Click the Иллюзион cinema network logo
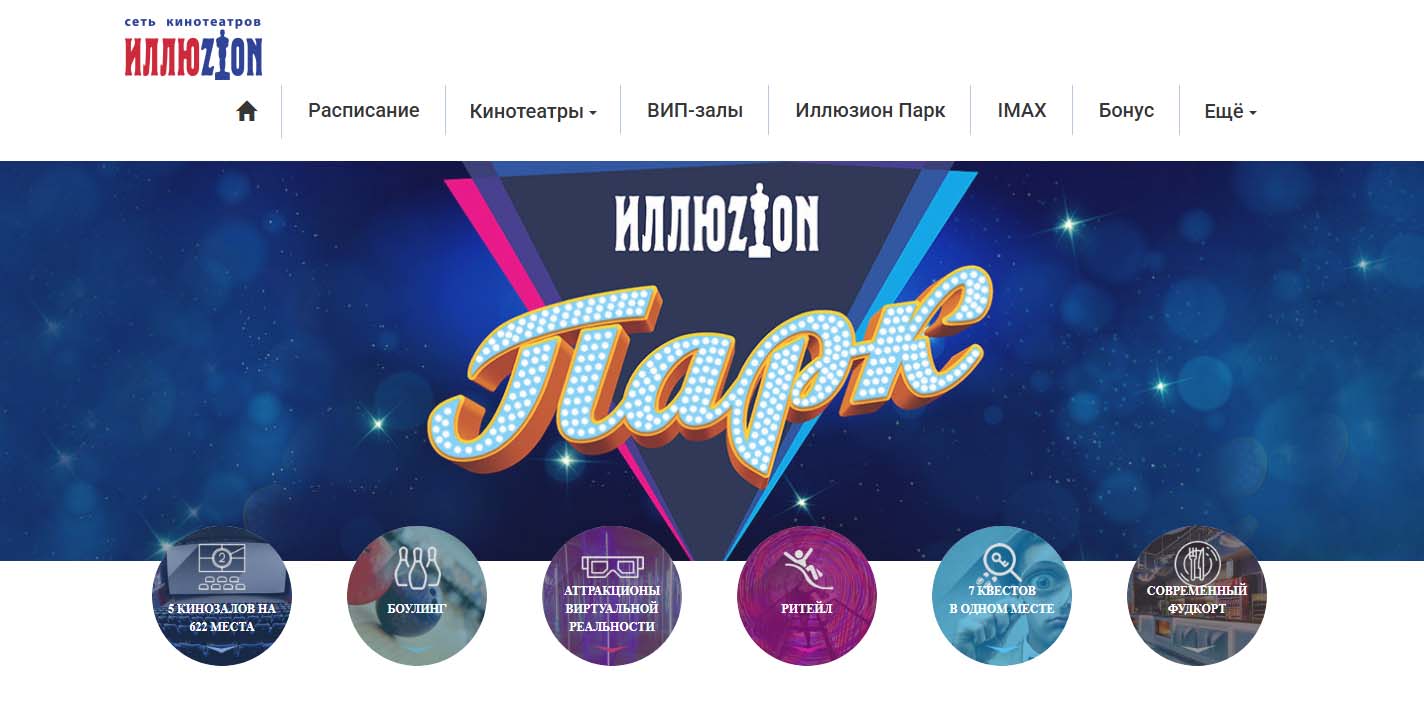This screenshot has width=1424, height=712. pyautogui.click(x=193, y=47)
